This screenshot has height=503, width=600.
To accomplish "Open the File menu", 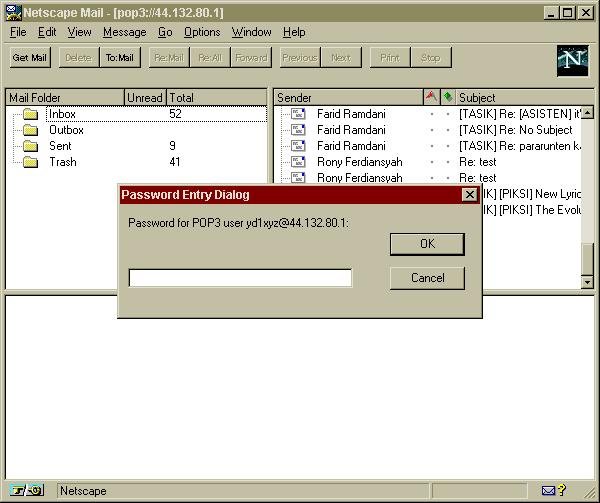I will click(18, 32).
